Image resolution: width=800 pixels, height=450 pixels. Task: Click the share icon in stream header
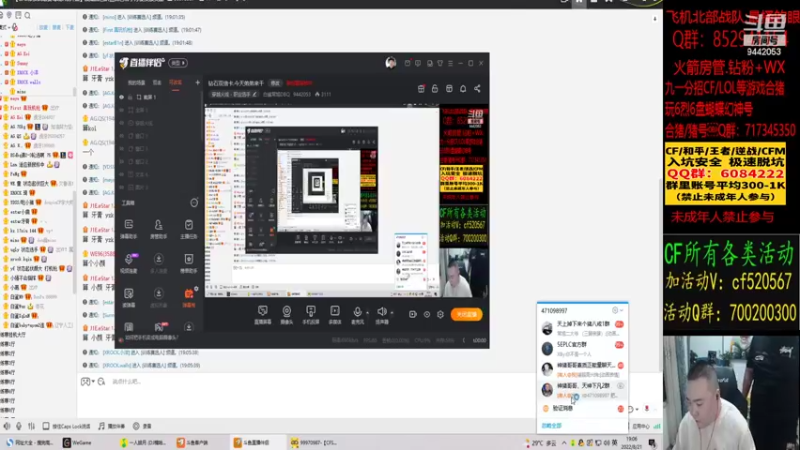click(477, 88)
